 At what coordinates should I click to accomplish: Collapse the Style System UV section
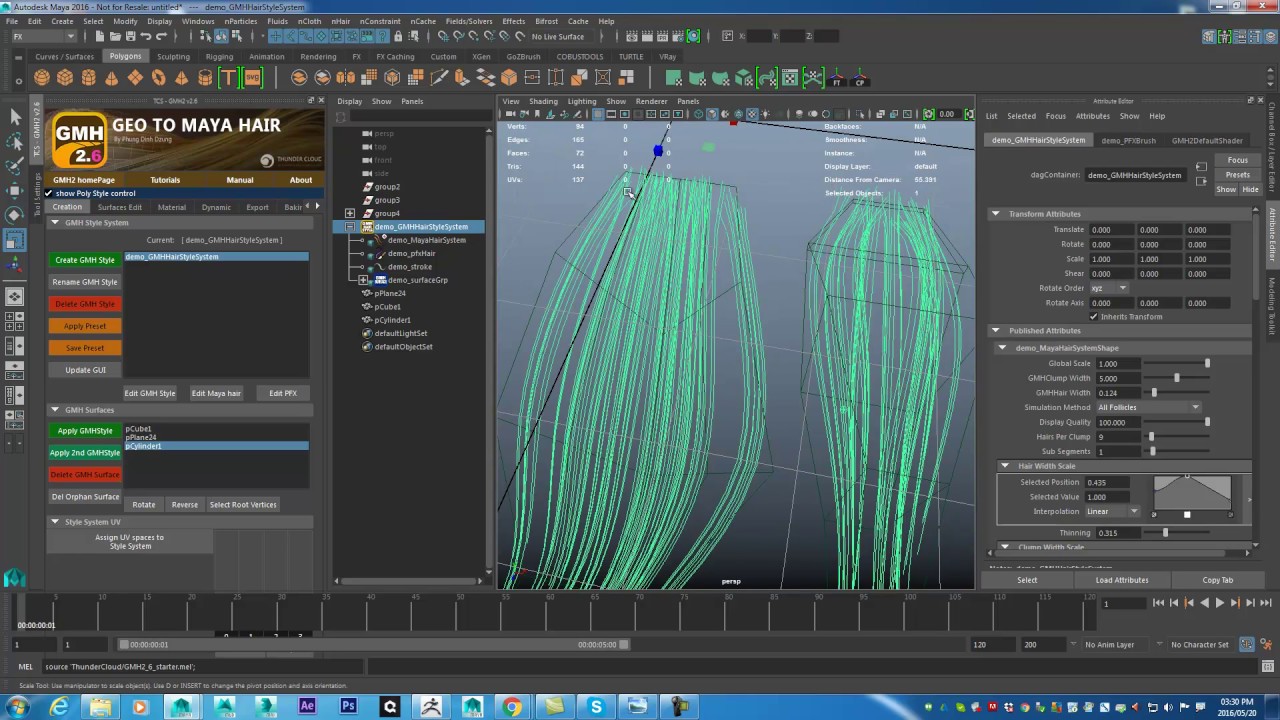55,522
